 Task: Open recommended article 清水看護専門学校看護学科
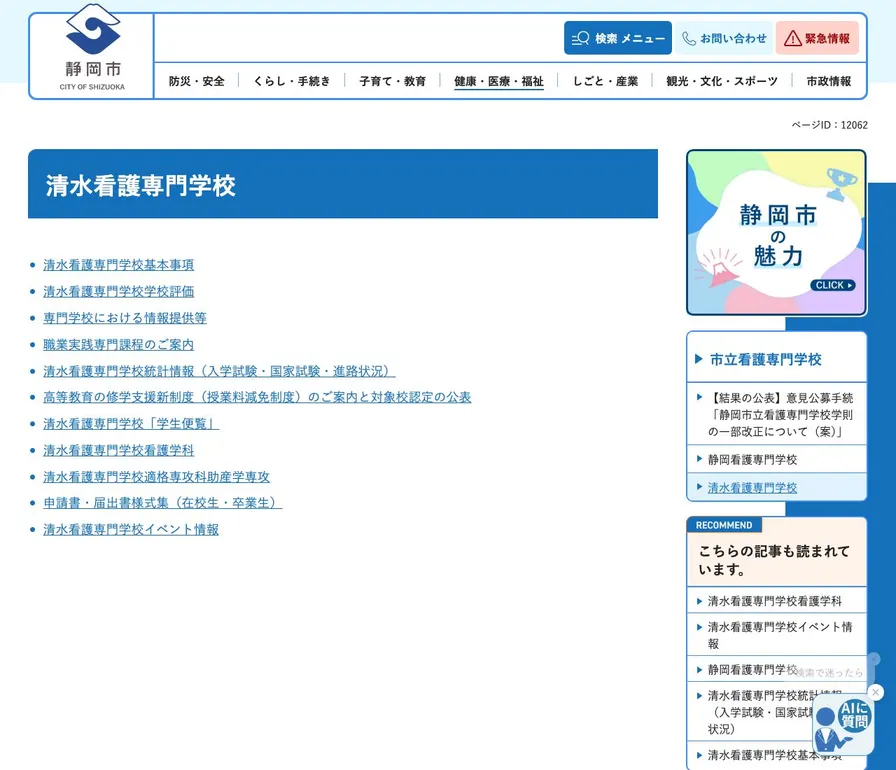coord(777,601)
